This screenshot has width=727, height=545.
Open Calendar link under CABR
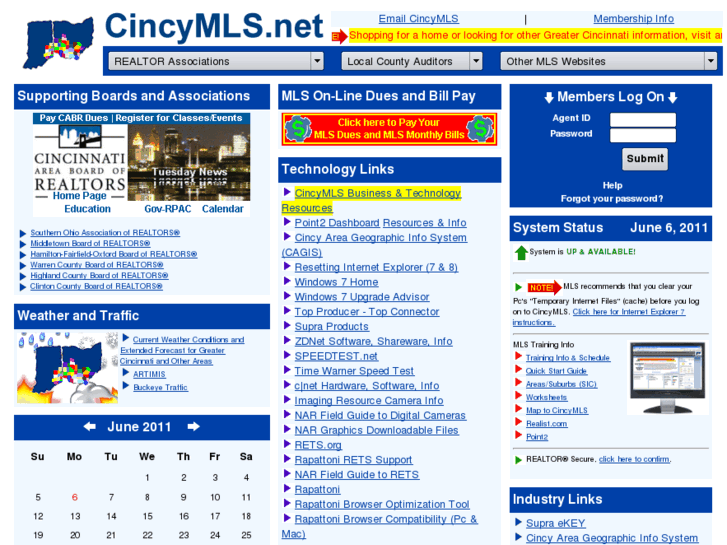(223, 209)
